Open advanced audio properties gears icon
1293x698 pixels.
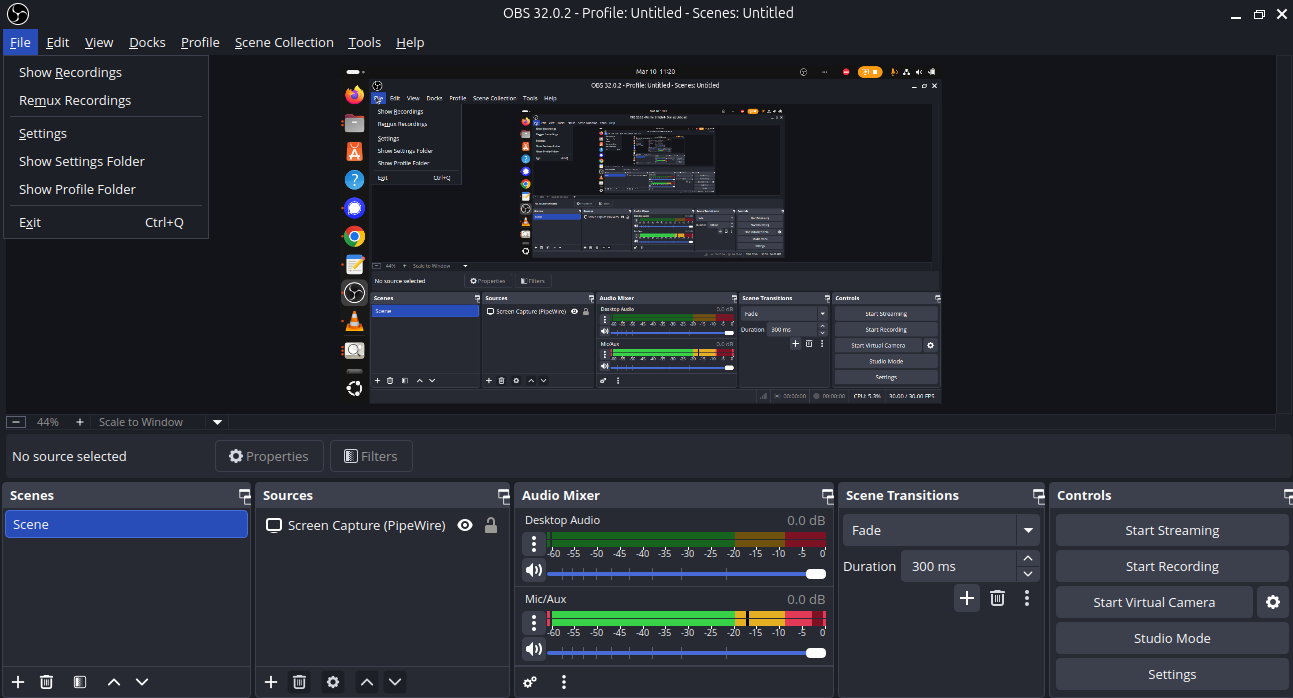(x=530, y=682)
